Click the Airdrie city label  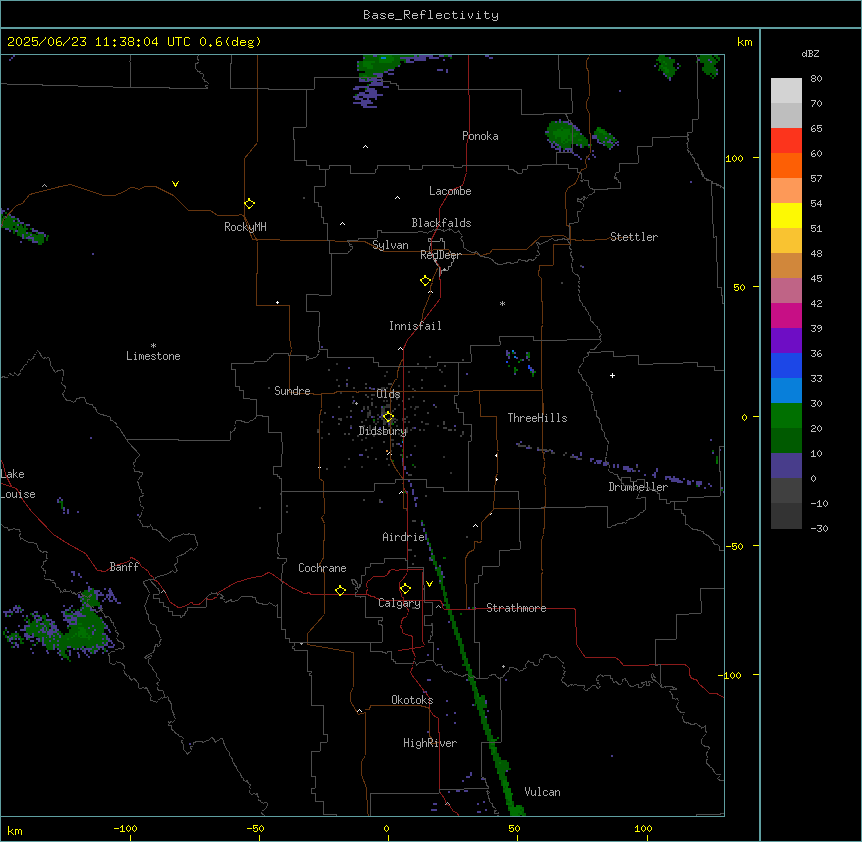(x=403, y=537)
